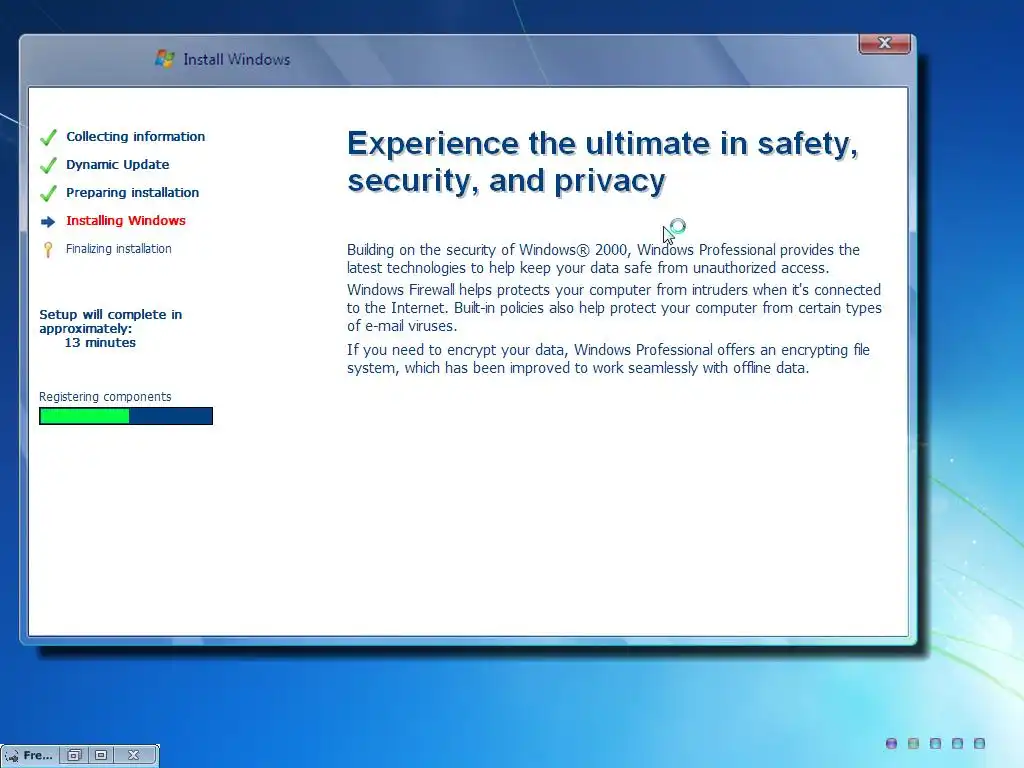This screenshot has height=768, width=1024.
Task: Click the 'Install Windows' title text
Action: [236, 59]
